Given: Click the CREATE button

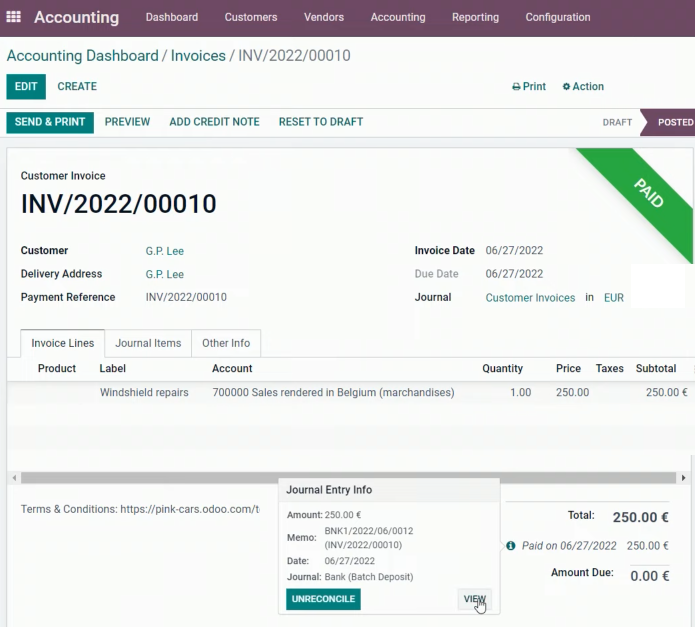Looking at the screenshot, I should click(x=77, y=86).
